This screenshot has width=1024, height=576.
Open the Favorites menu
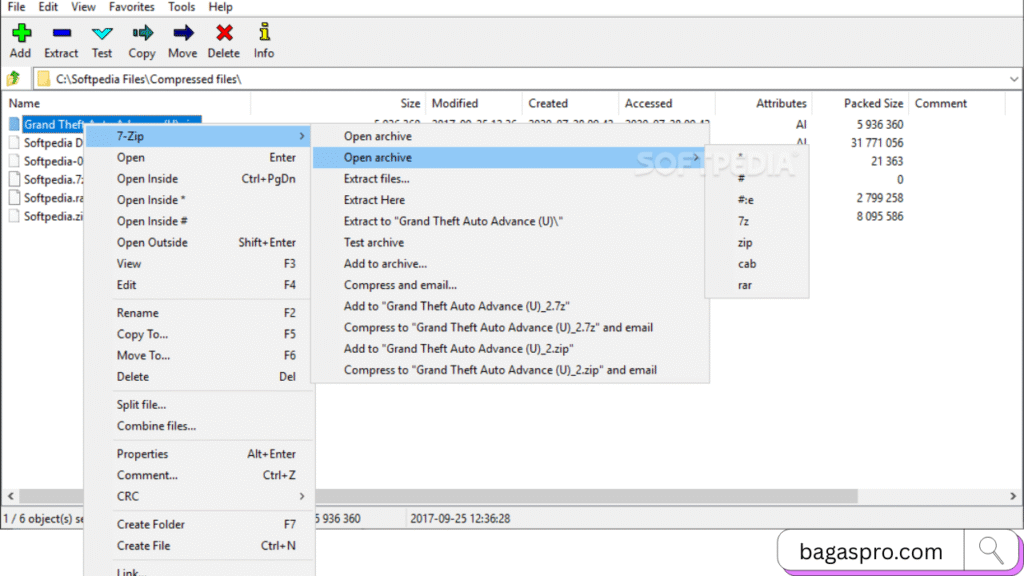131,7
